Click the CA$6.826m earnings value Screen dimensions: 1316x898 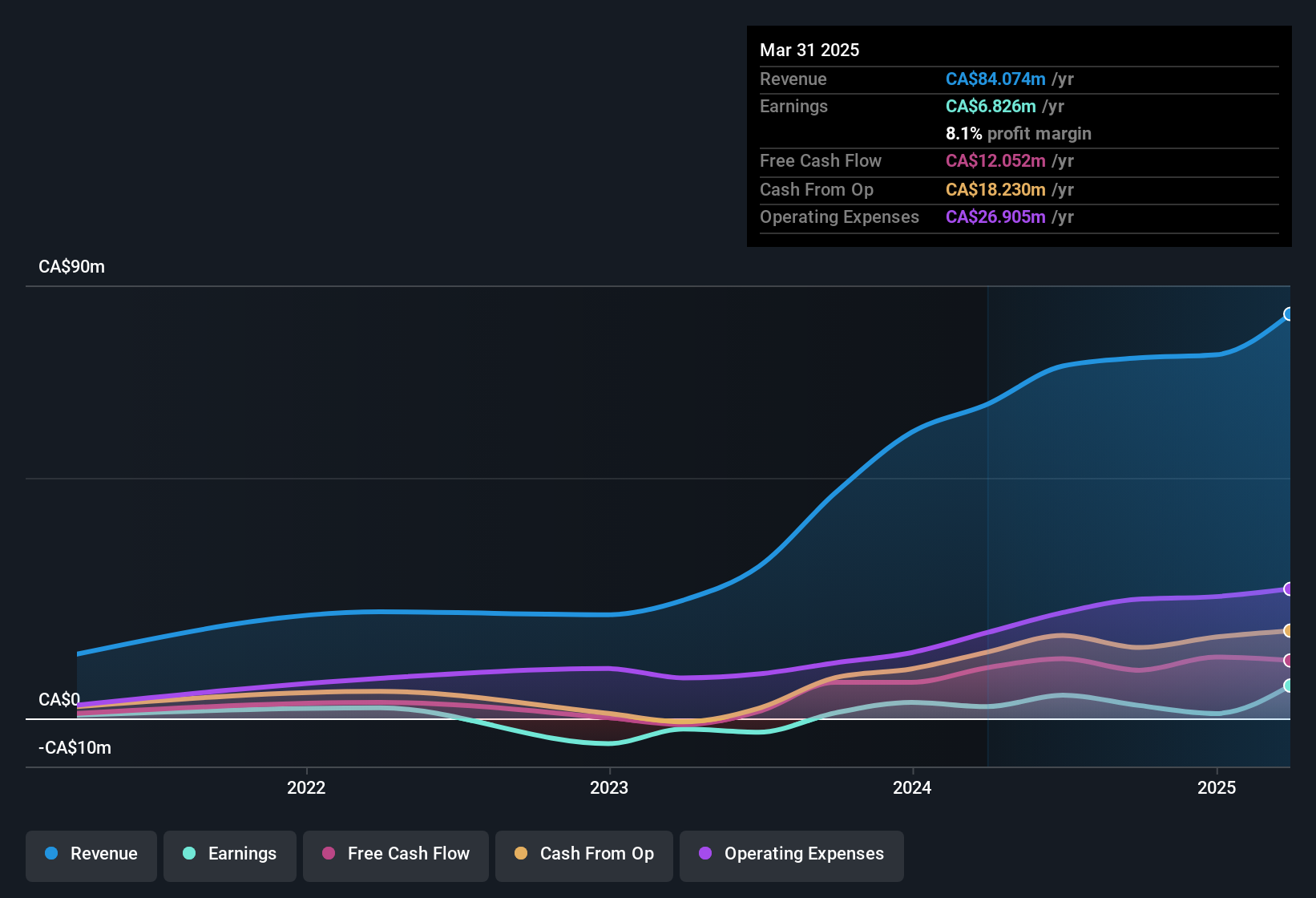[x=991, y=106]
